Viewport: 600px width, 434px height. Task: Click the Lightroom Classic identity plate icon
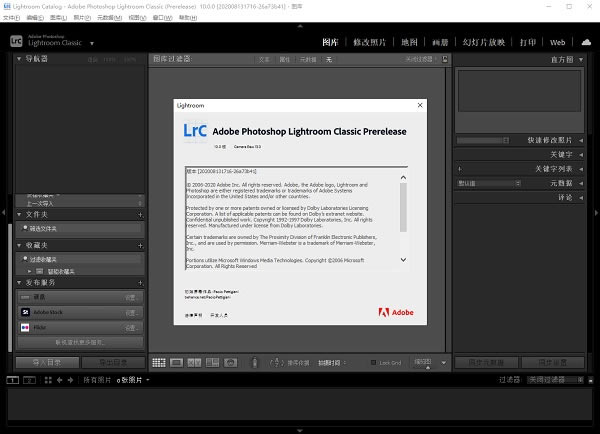[x=17, y=43]
